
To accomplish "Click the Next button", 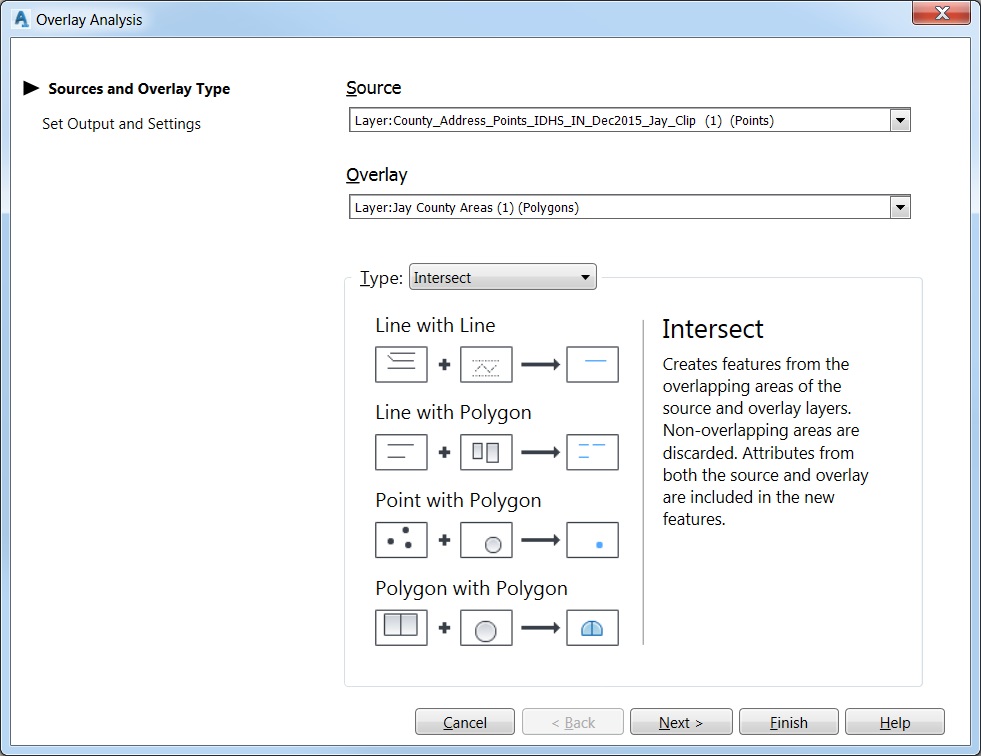I will point(681,722).
